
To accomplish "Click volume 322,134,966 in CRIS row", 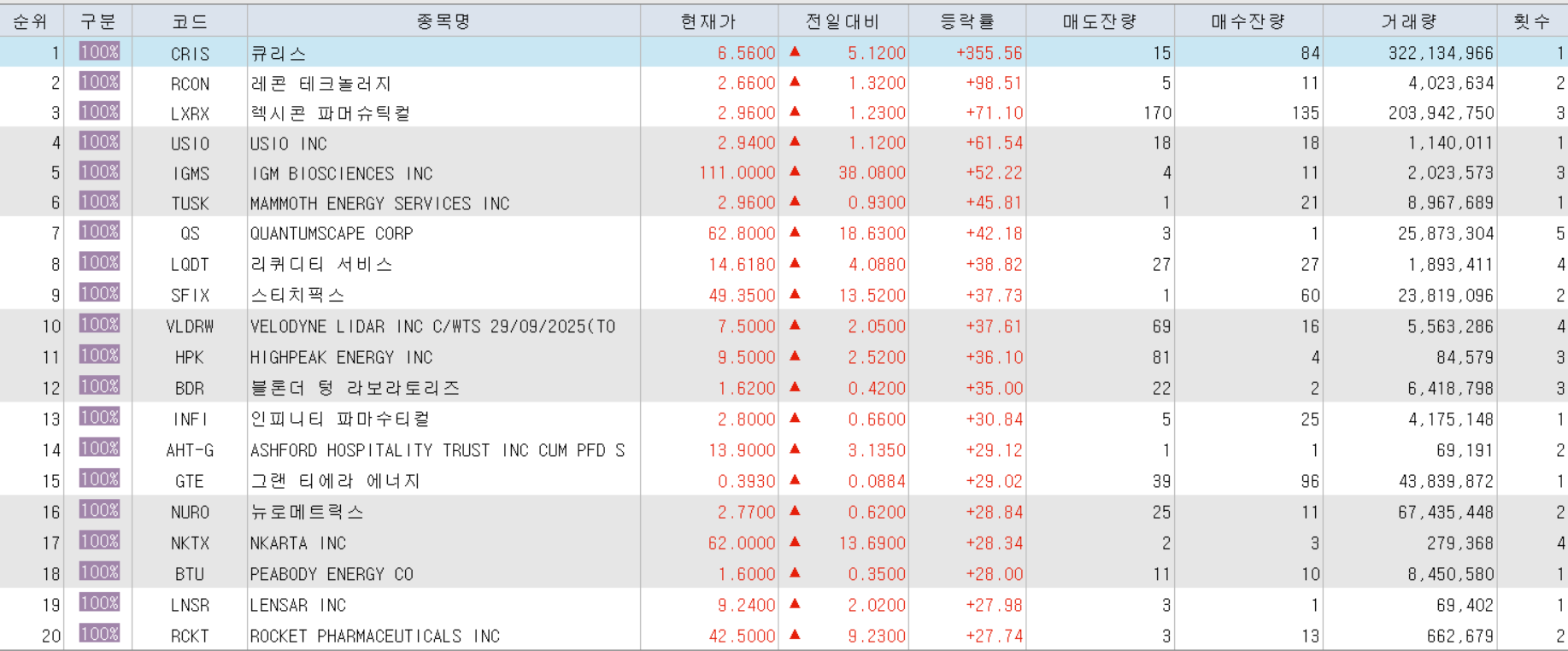I will [x=1441, y=53].
